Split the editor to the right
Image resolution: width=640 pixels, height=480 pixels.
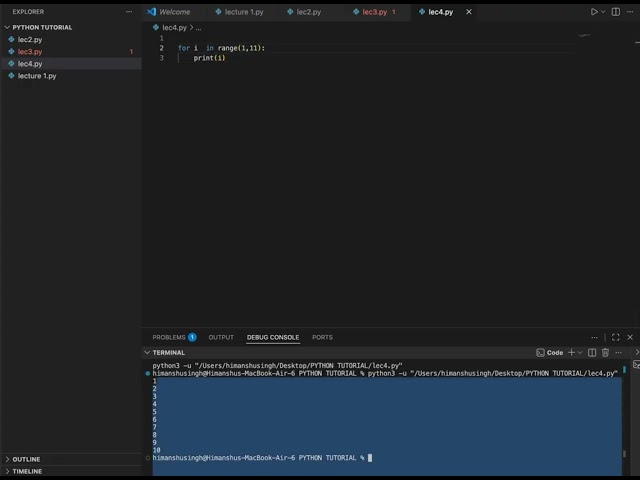616,12
